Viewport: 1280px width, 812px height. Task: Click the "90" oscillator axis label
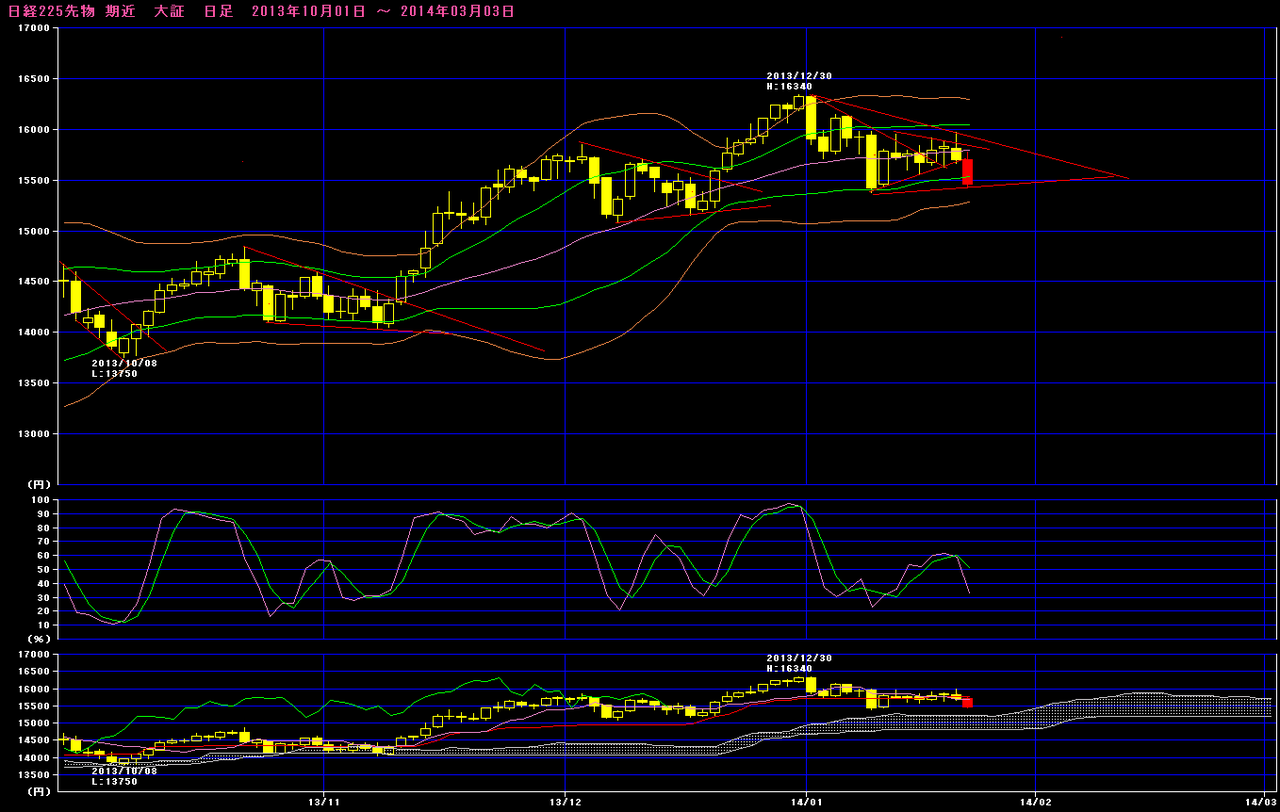pos(44,513)
